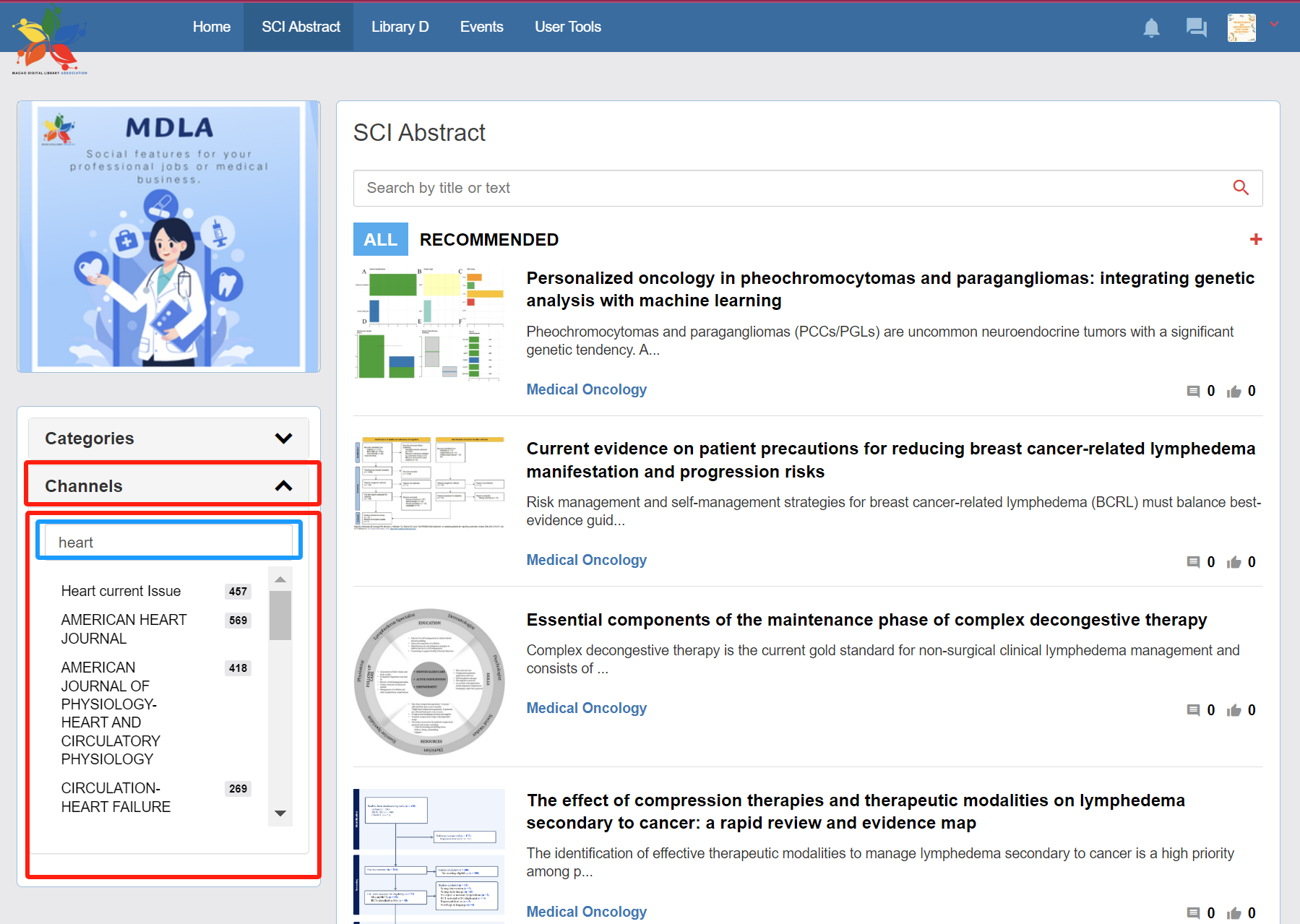Select the AMERICAN HEART JOURNAL channel
1300x924 pixels.
124,629
